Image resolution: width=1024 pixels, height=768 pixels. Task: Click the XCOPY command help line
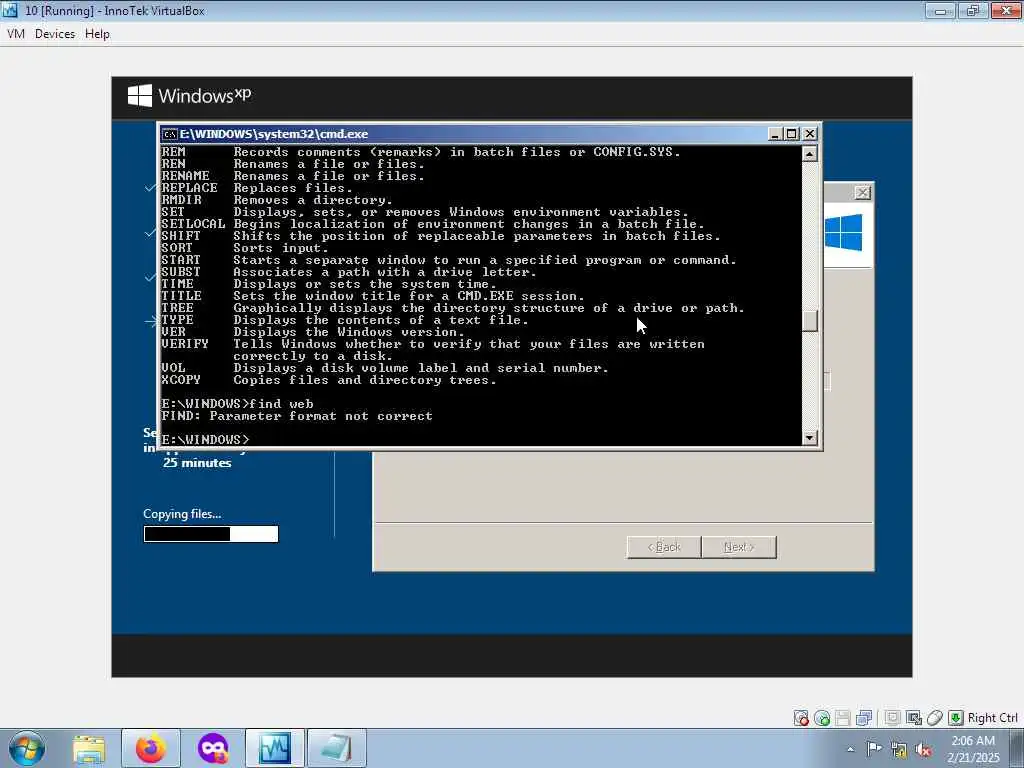click(329, 380)
